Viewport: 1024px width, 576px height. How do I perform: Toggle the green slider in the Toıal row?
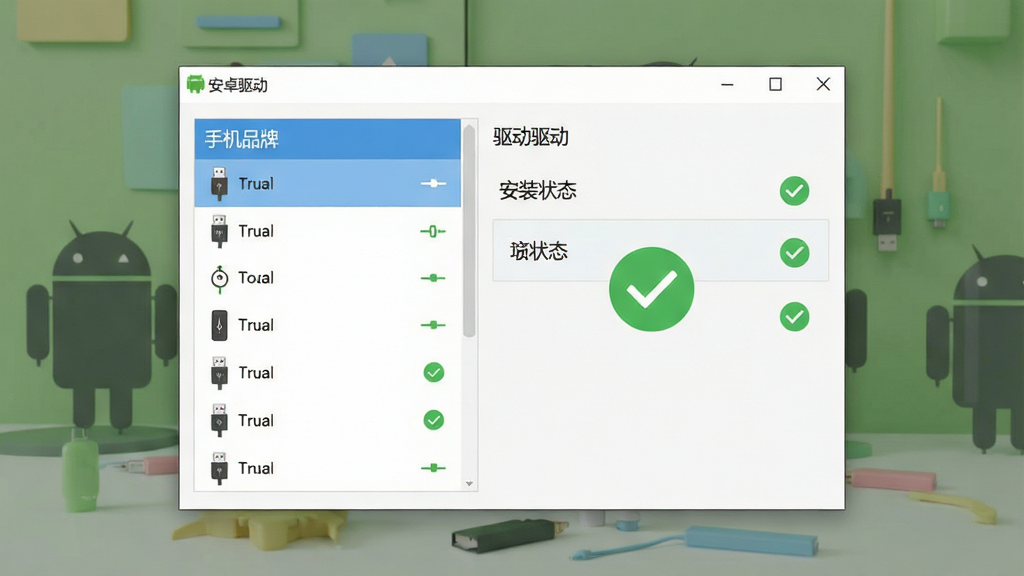[x=433, y=278]
